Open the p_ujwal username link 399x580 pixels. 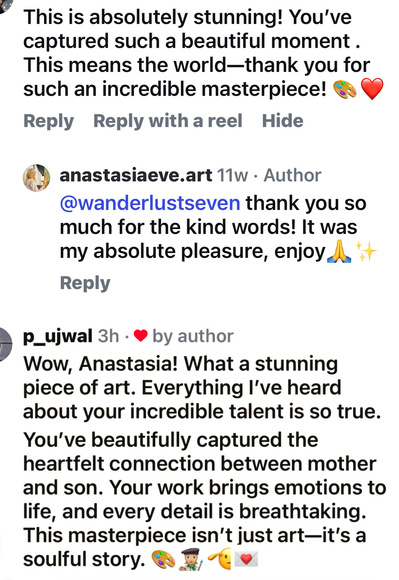58,337
